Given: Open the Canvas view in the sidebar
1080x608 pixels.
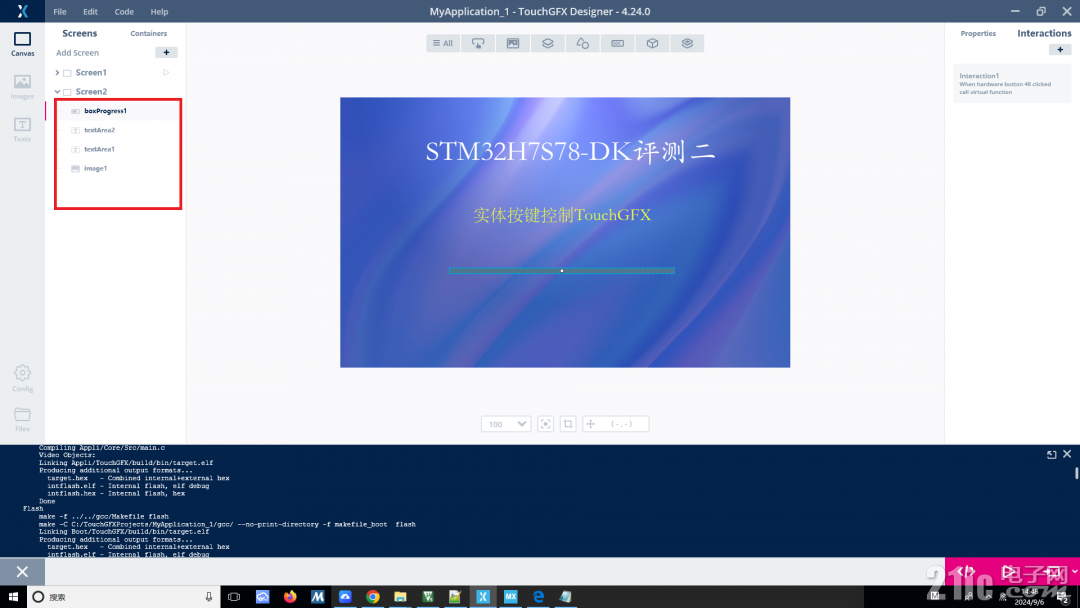Looking at the screenshot, I should [22, 43].
